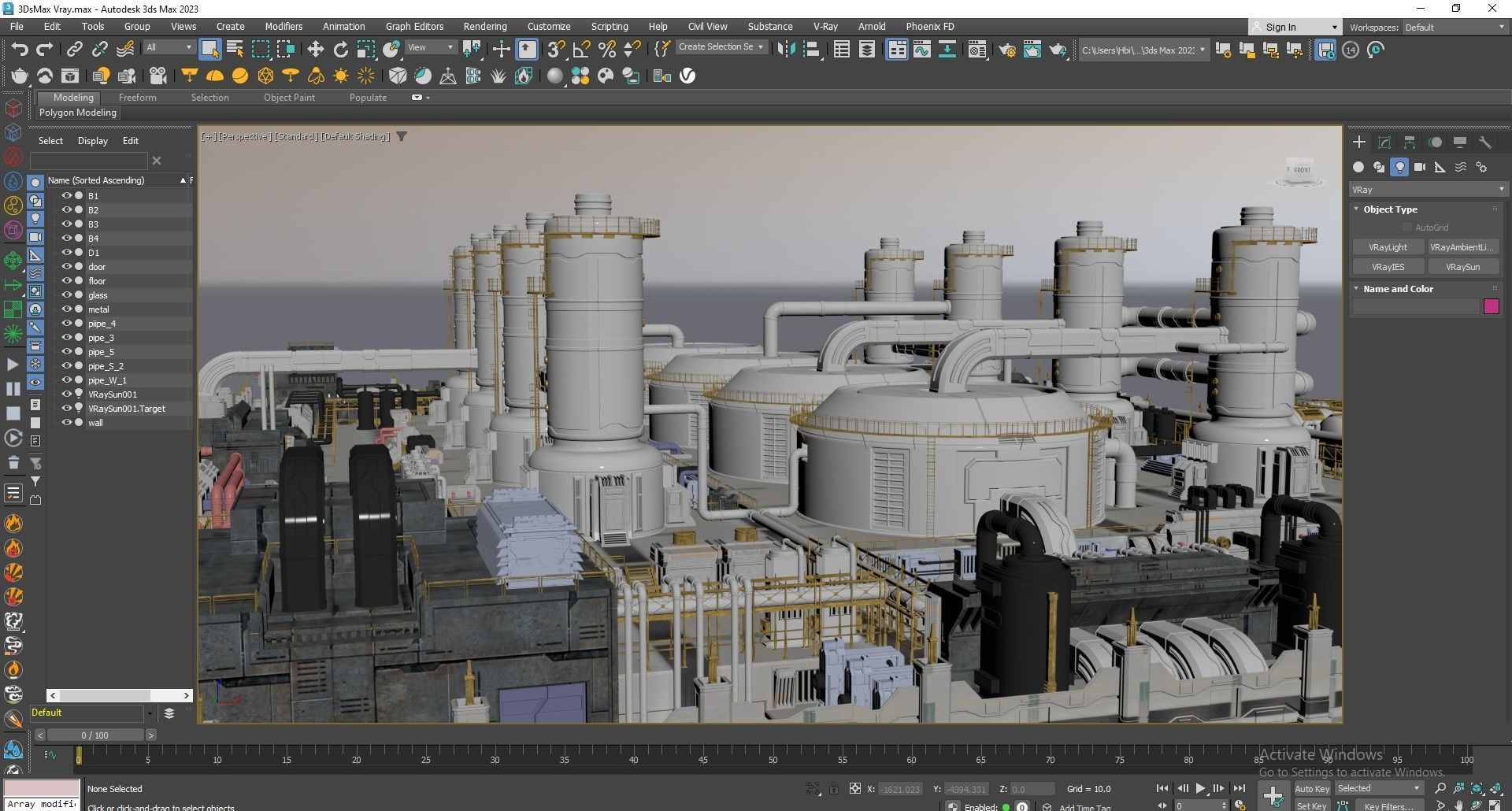
Task: Jump to the animation start frame
Action: tap(1162, 788)
